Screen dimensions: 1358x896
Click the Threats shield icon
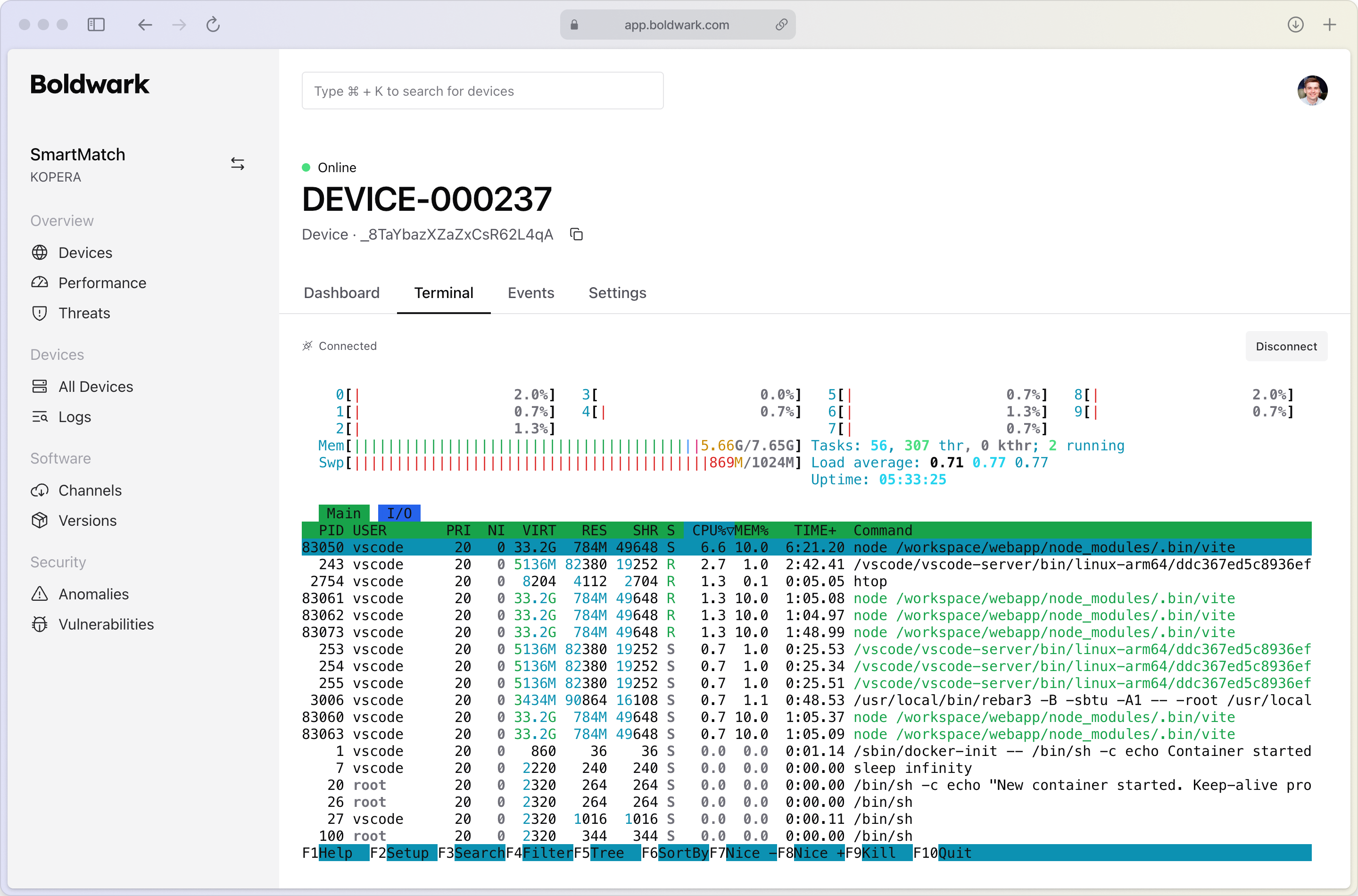tap(40, 313)
